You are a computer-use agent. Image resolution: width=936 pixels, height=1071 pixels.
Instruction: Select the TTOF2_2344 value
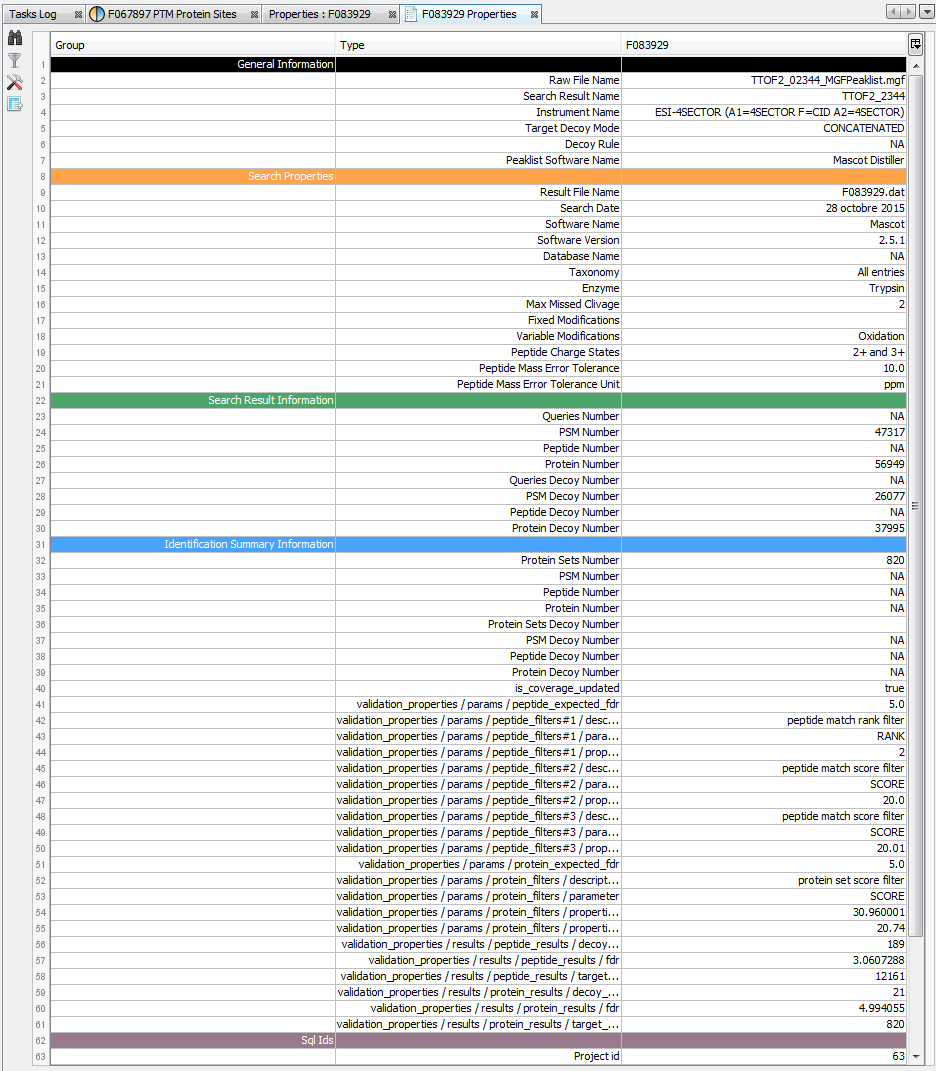[764, 96]
